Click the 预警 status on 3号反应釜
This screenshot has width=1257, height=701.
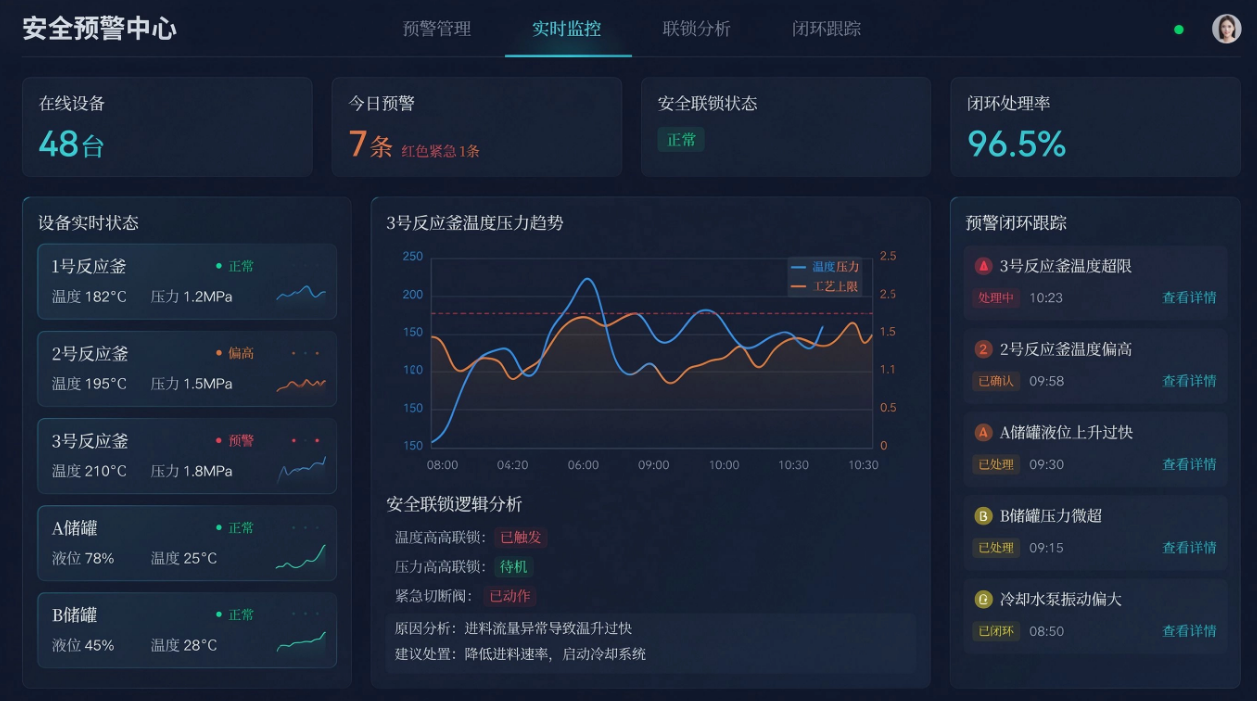coord(235,440)
